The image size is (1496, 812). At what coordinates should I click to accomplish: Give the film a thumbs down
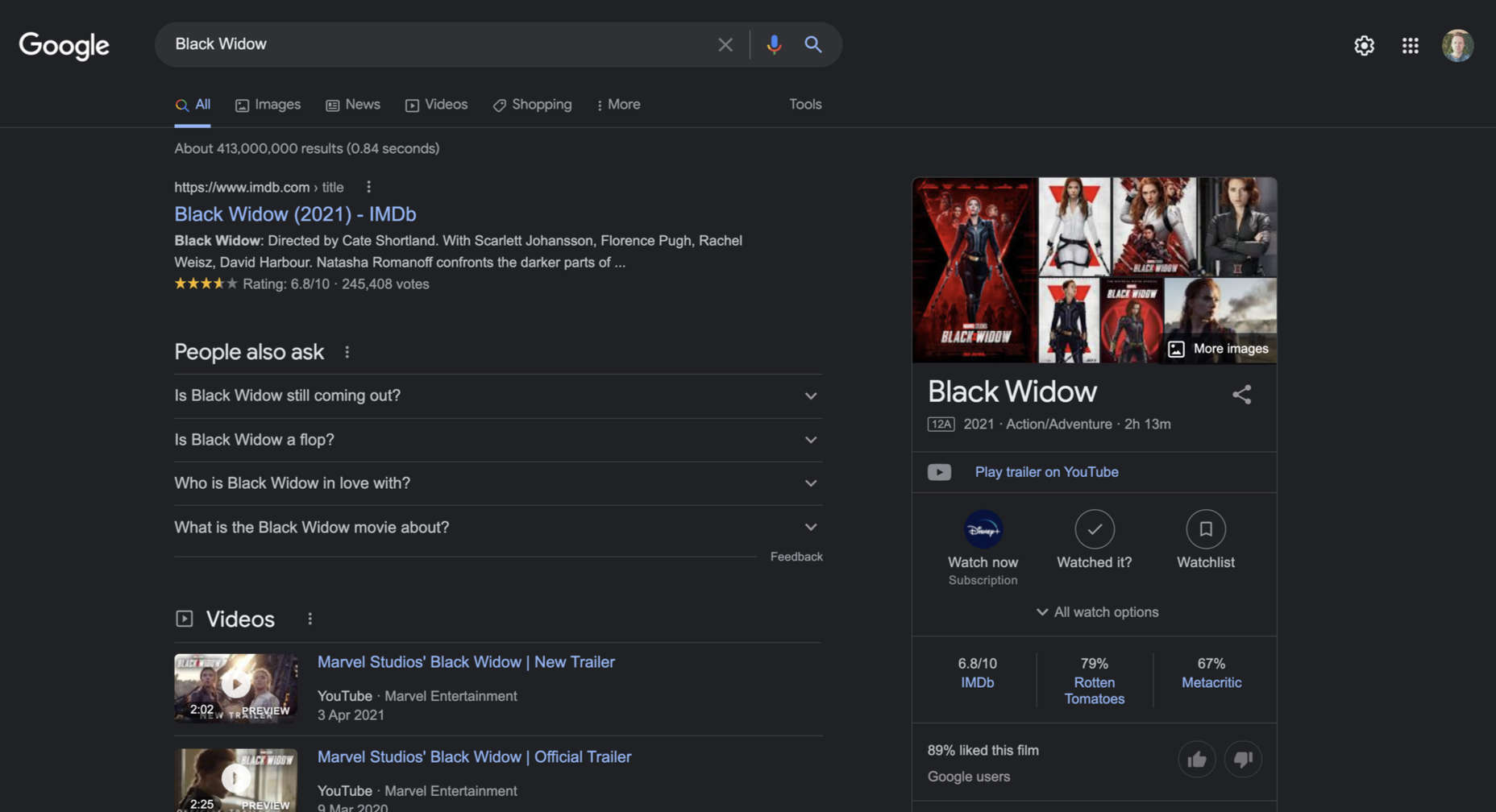tap(1243, 759)
